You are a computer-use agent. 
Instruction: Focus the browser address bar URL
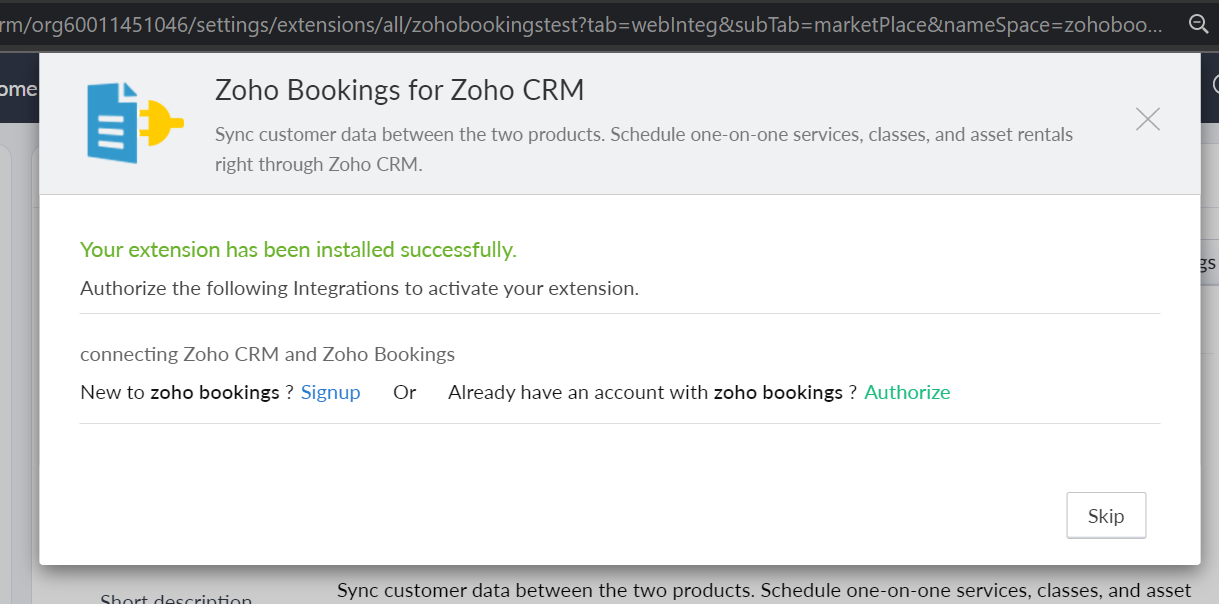tap(580, 24)
